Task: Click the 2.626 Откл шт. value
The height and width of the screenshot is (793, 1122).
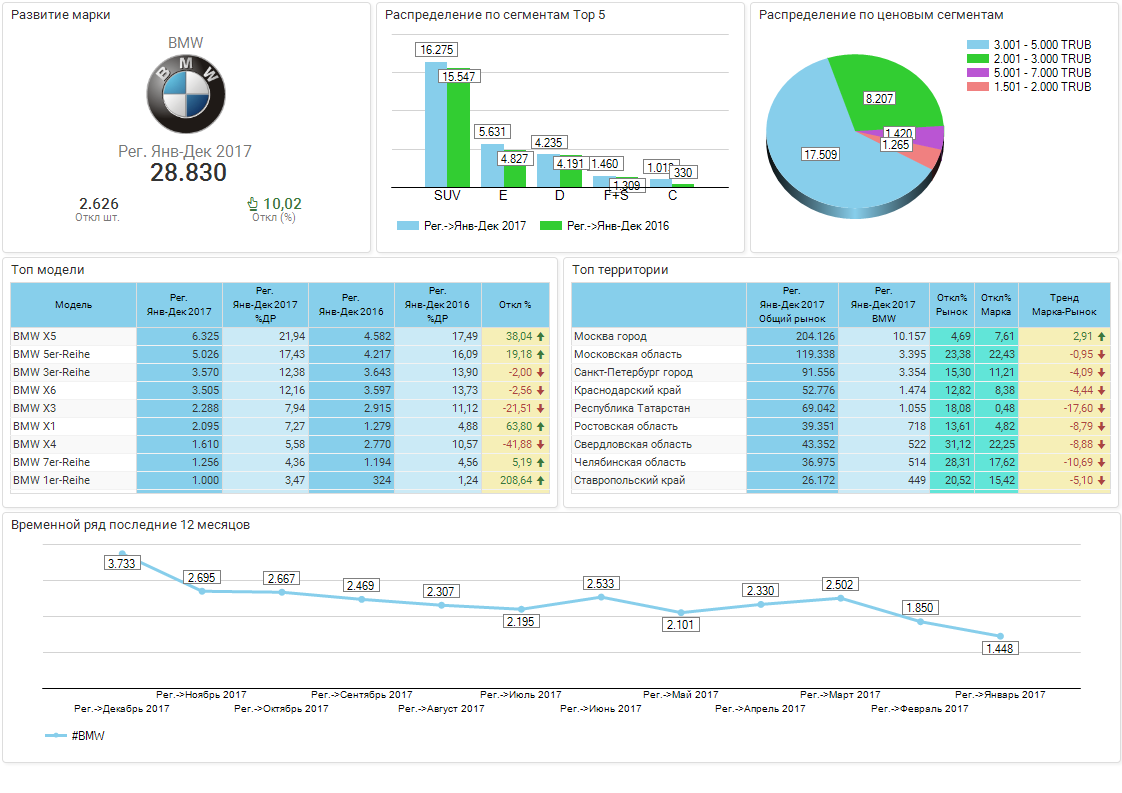Action: click(99, 204)
